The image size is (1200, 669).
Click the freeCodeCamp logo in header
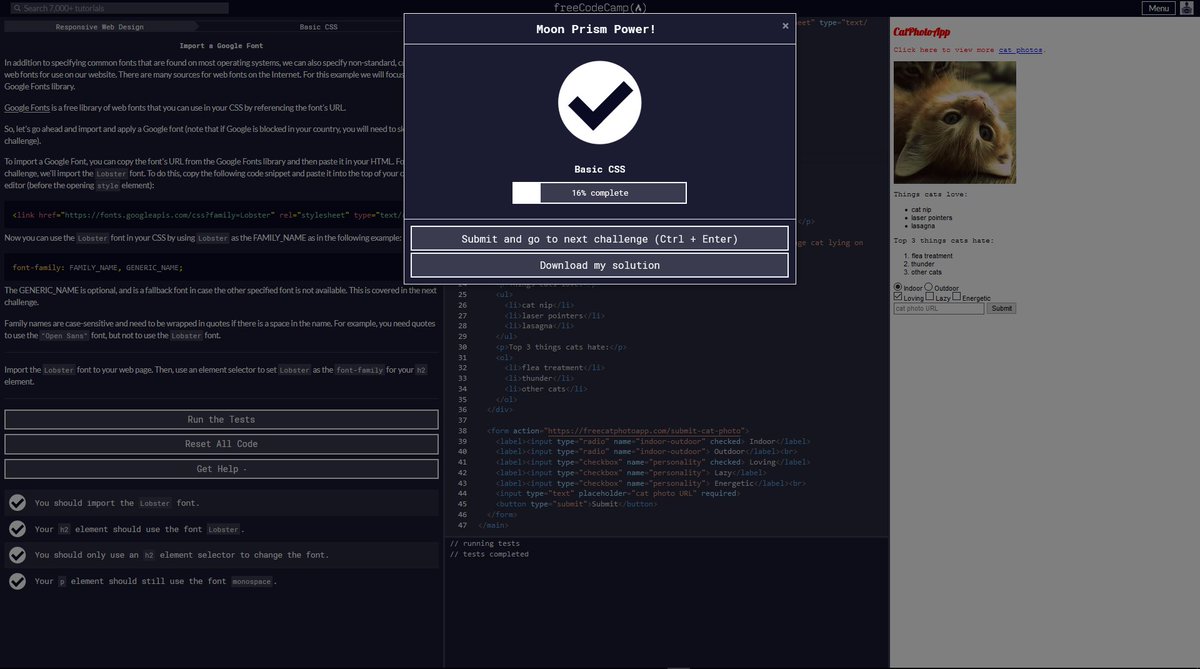[599, 8]
